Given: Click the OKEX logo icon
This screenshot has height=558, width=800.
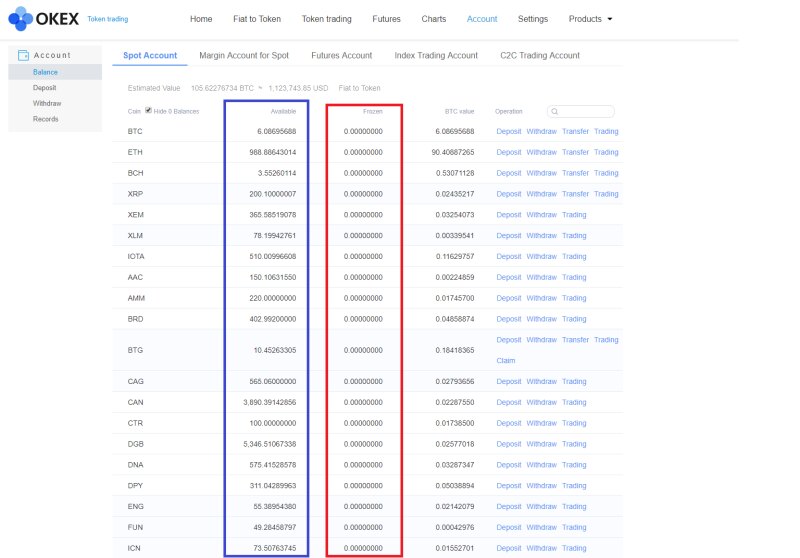Looking at the screenshot, I should click(21, 18).
